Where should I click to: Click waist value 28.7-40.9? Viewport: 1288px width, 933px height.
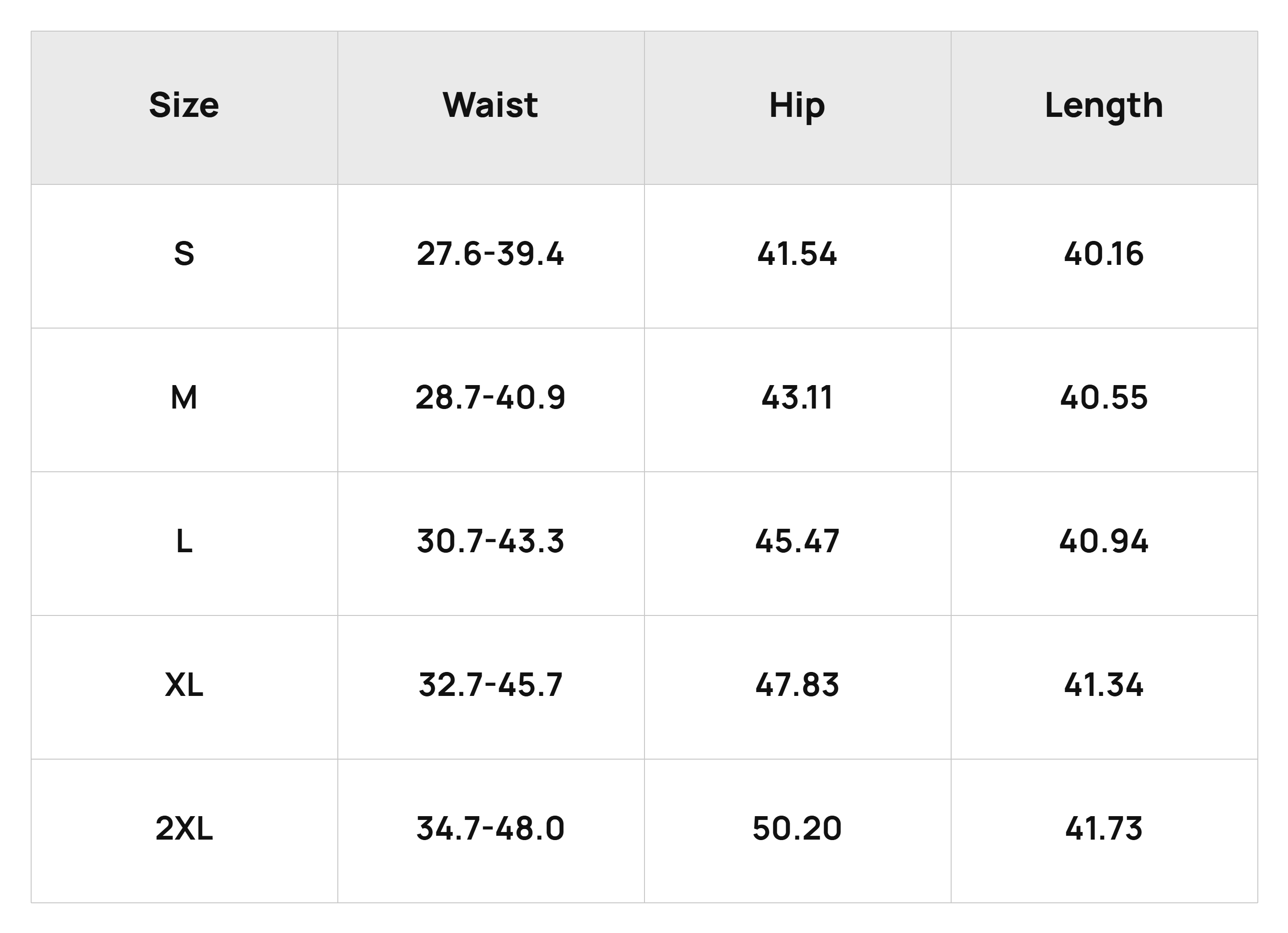pos(490,397)
